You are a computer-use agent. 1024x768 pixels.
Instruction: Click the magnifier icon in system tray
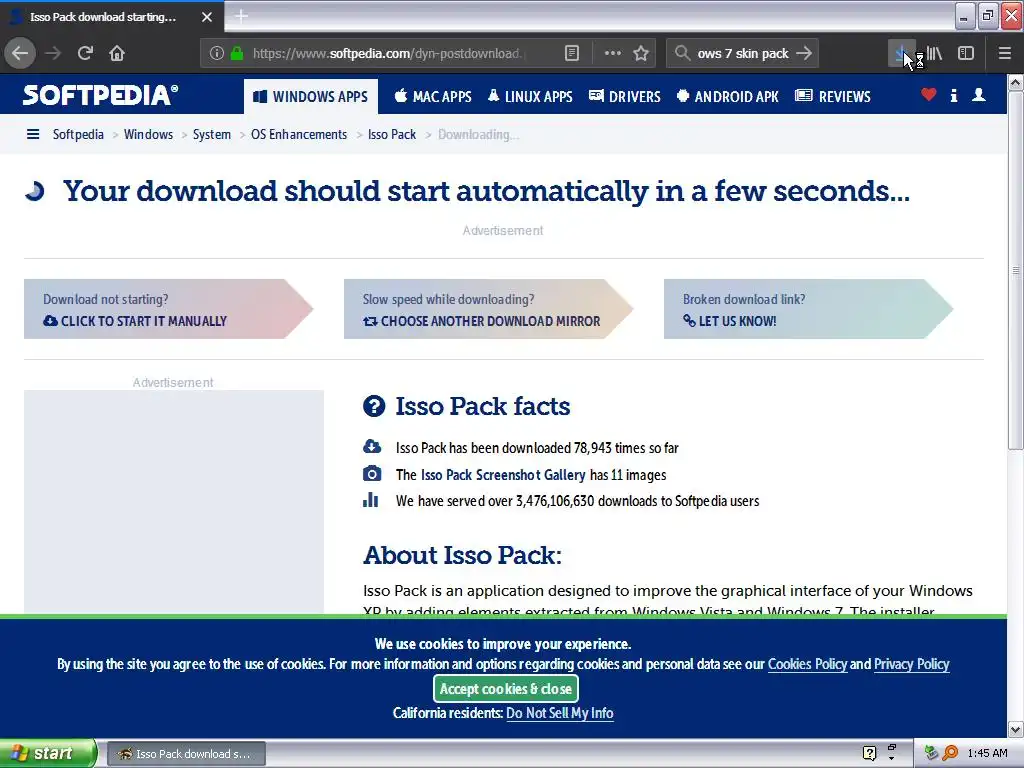(950, 753)
